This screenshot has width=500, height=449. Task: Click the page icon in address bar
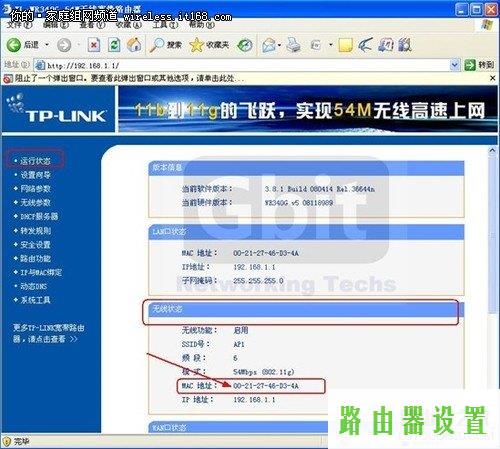coord(40,65)
